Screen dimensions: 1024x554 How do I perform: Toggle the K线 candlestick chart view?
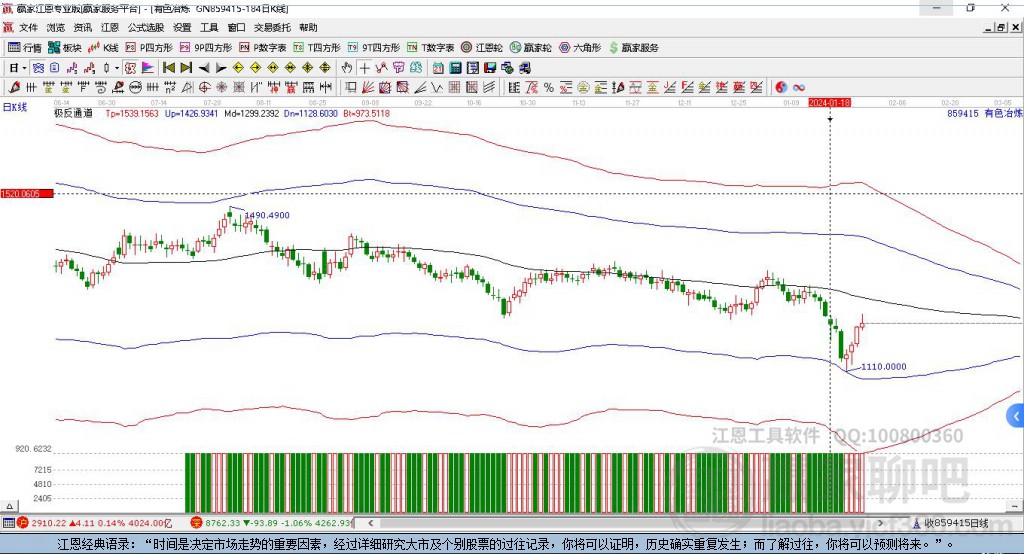click(x=104, y=48)
